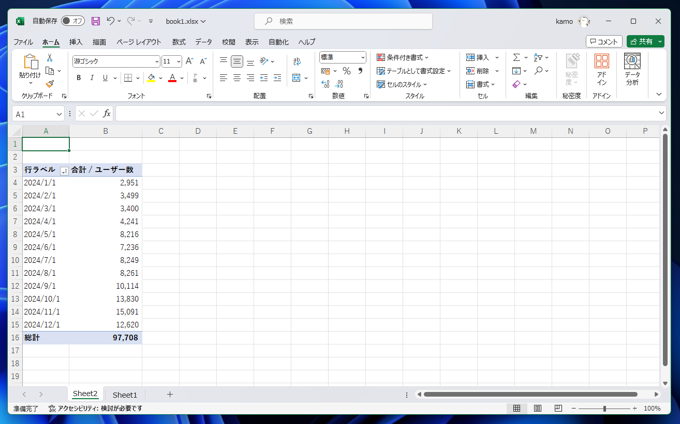The height and width of the screenshot is (424, 680).
Task: Switch to Normal view in status bar
Action: click(517, 408)
